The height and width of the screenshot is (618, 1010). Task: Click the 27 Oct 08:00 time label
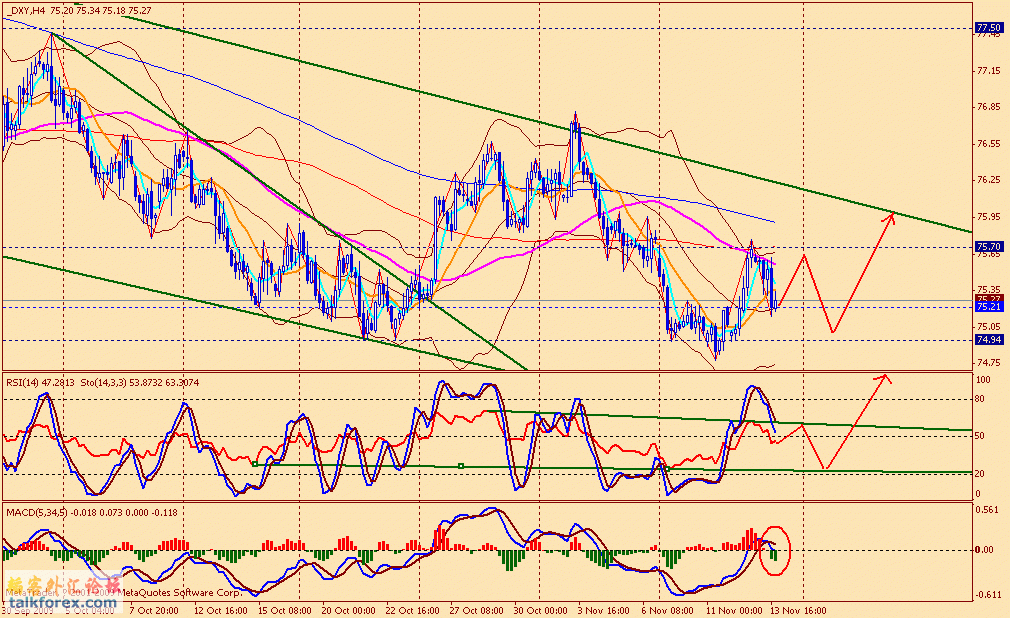477,610
